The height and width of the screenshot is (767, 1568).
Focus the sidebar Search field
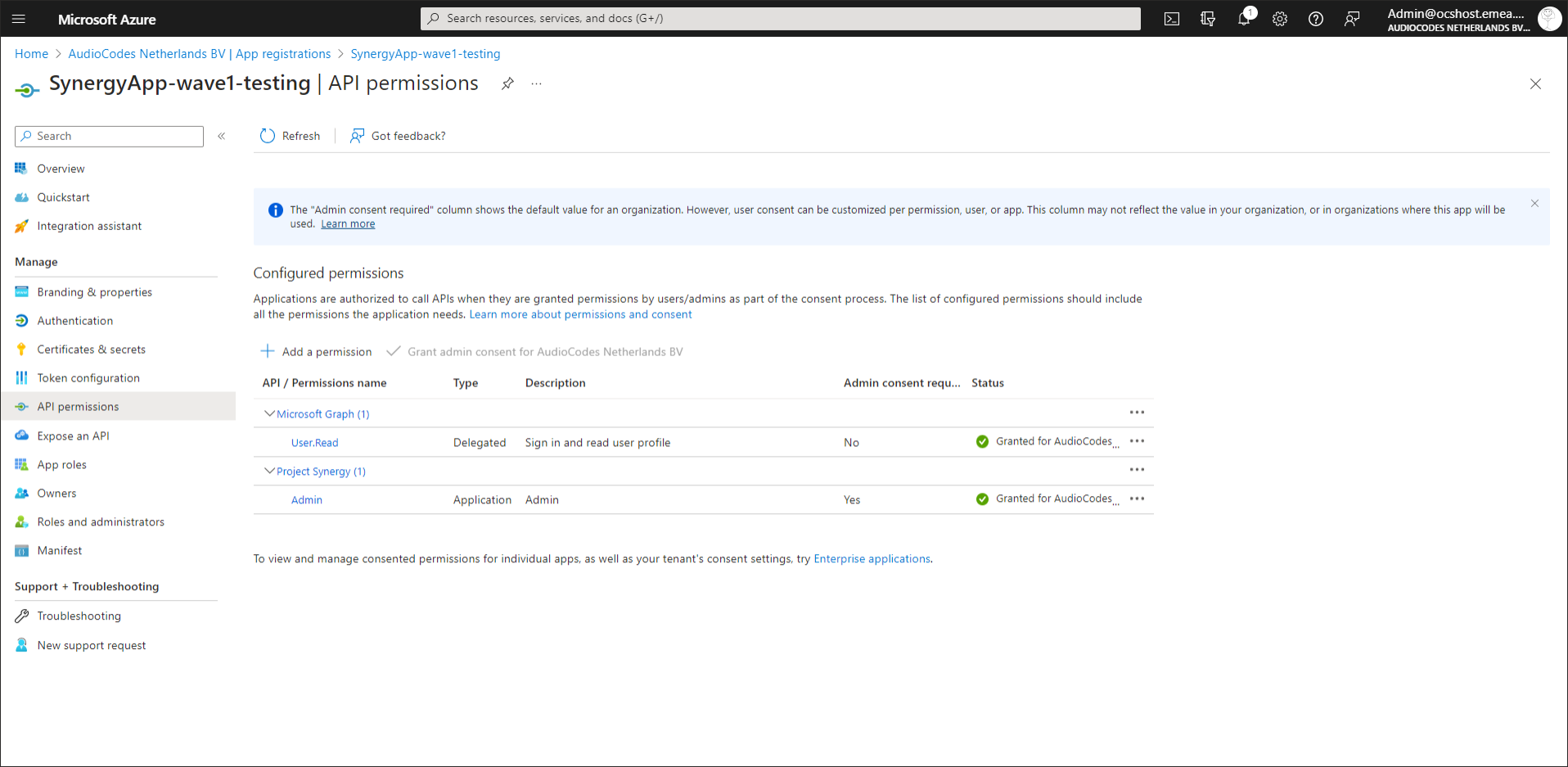click(x=109, y=136)
